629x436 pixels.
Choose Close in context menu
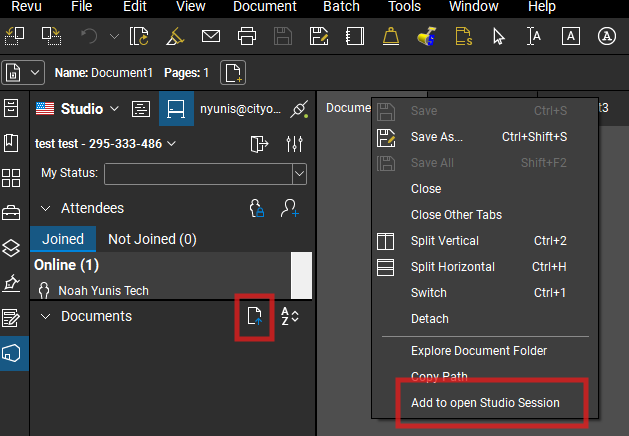click(x=484, y=189)
